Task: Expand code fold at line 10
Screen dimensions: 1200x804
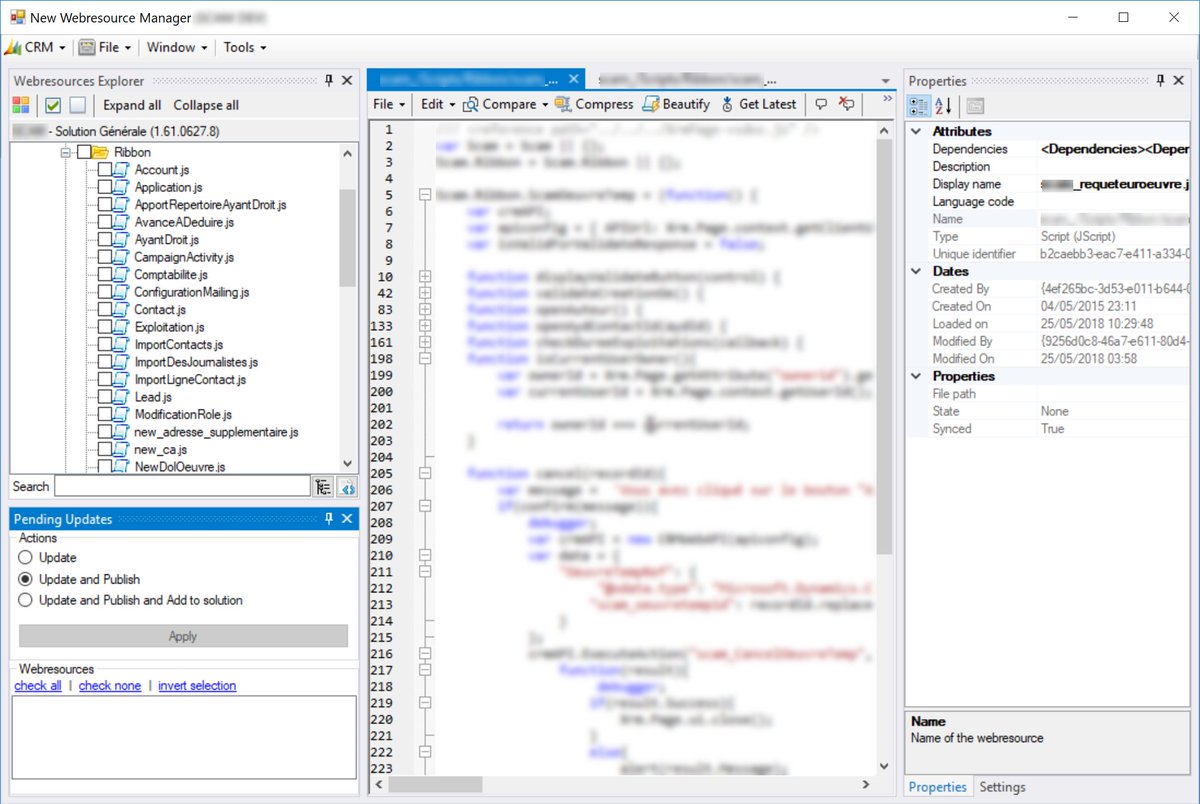Action: (x=425, y=277)
